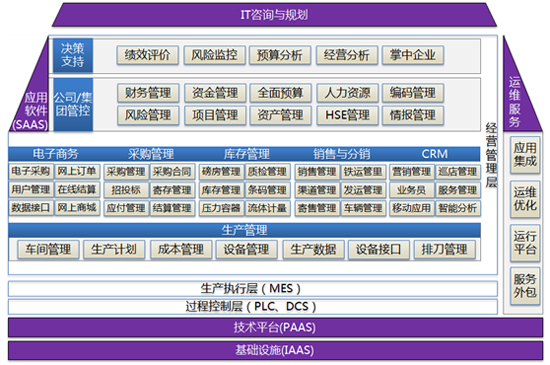Open the 生产计划 box
The width and height of the screenshot is (550, 365).
114,249
